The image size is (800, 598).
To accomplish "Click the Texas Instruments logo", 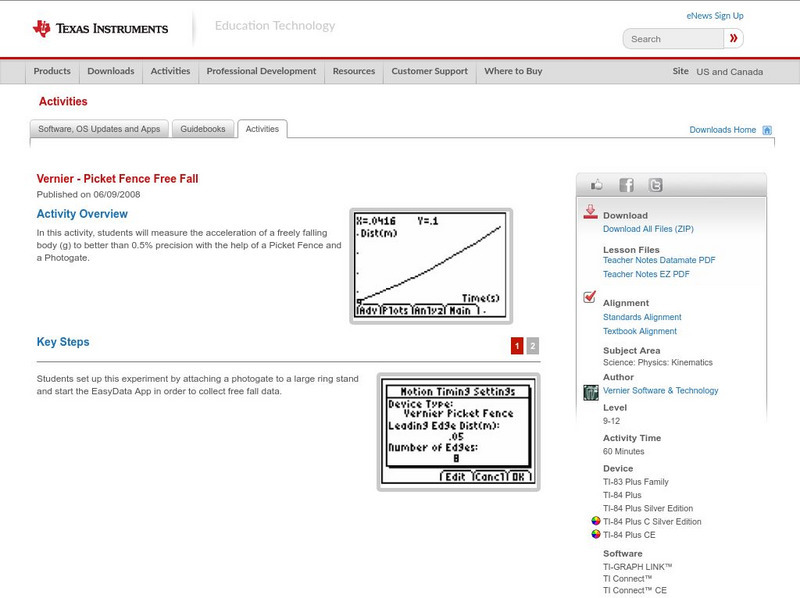I will (98, 26).
